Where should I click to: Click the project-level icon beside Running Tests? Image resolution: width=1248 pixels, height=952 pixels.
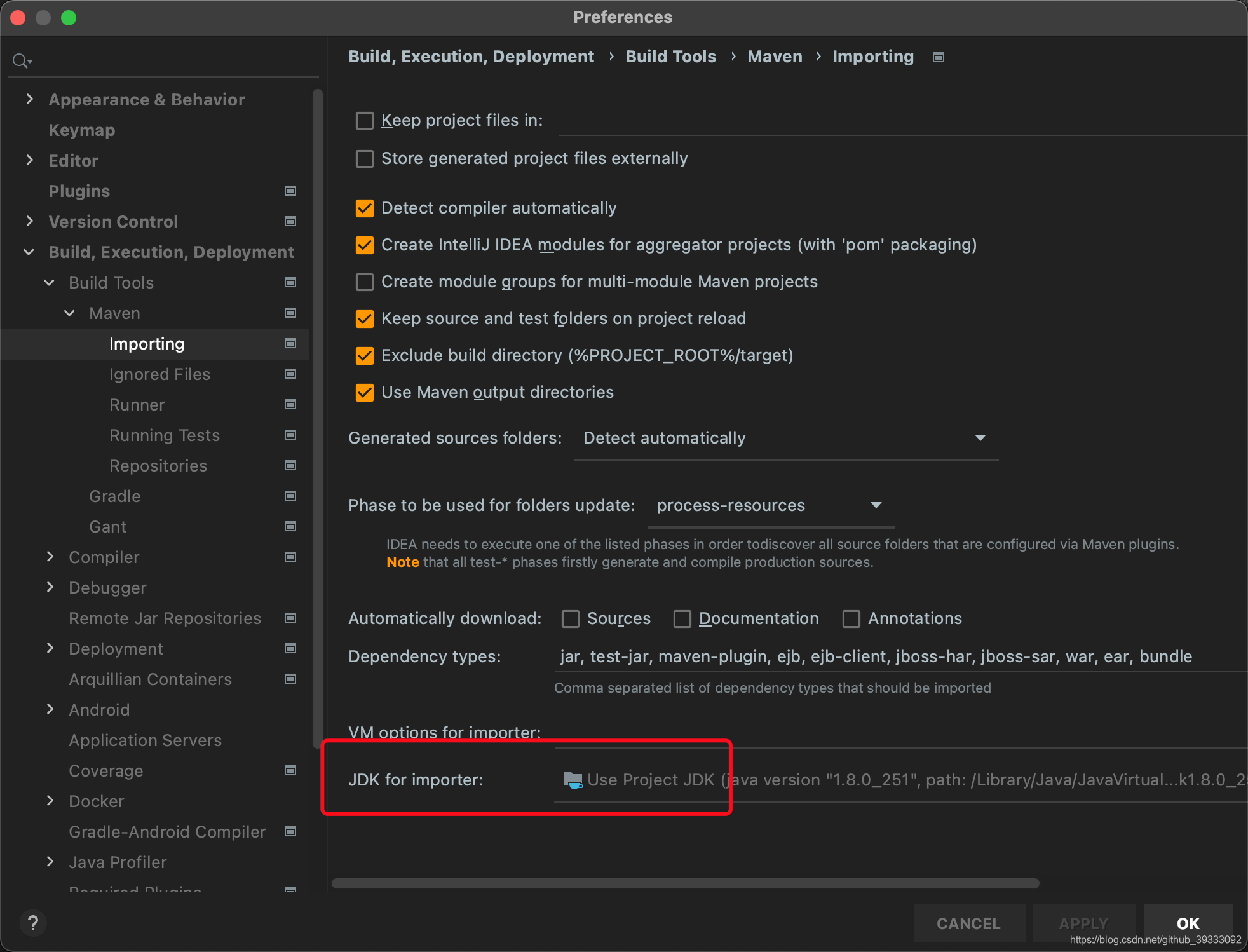click(x=290, y=435)
